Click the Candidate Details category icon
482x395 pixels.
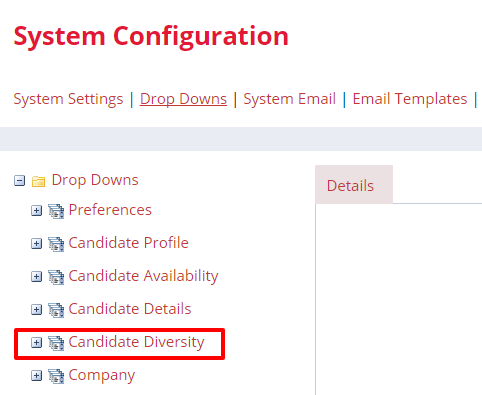coord(56,310)
